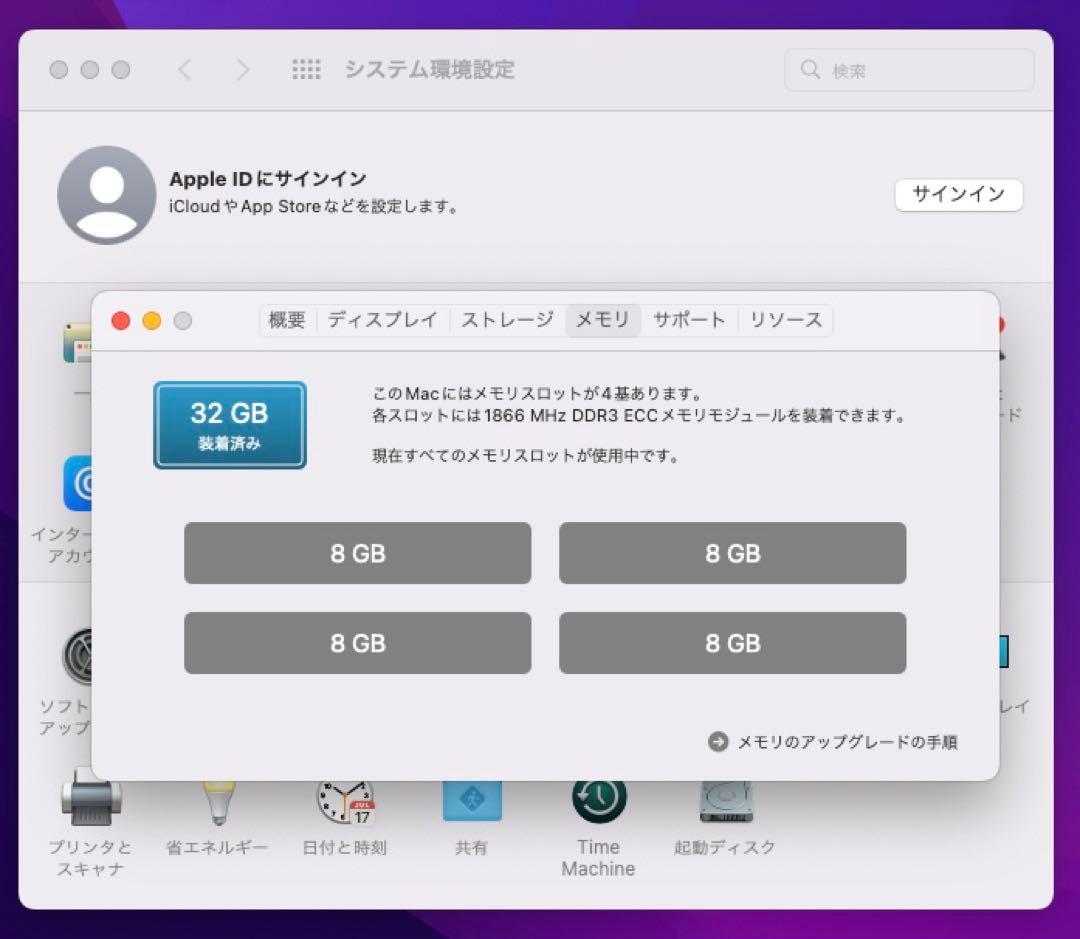The width and height of the screenshot is (1080, 939).
Task: Click the サインイン button
Action: click(958, 195)
